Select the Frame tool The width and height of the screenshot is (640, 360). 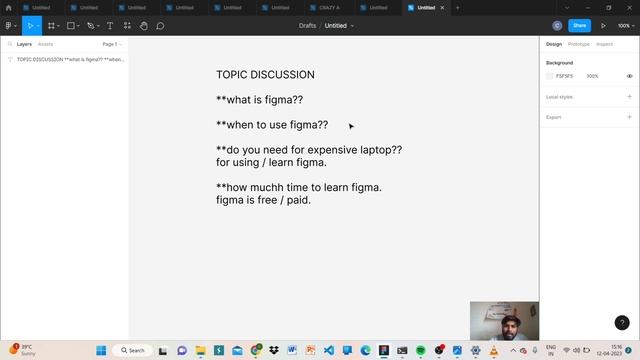[x=51, y=26]
